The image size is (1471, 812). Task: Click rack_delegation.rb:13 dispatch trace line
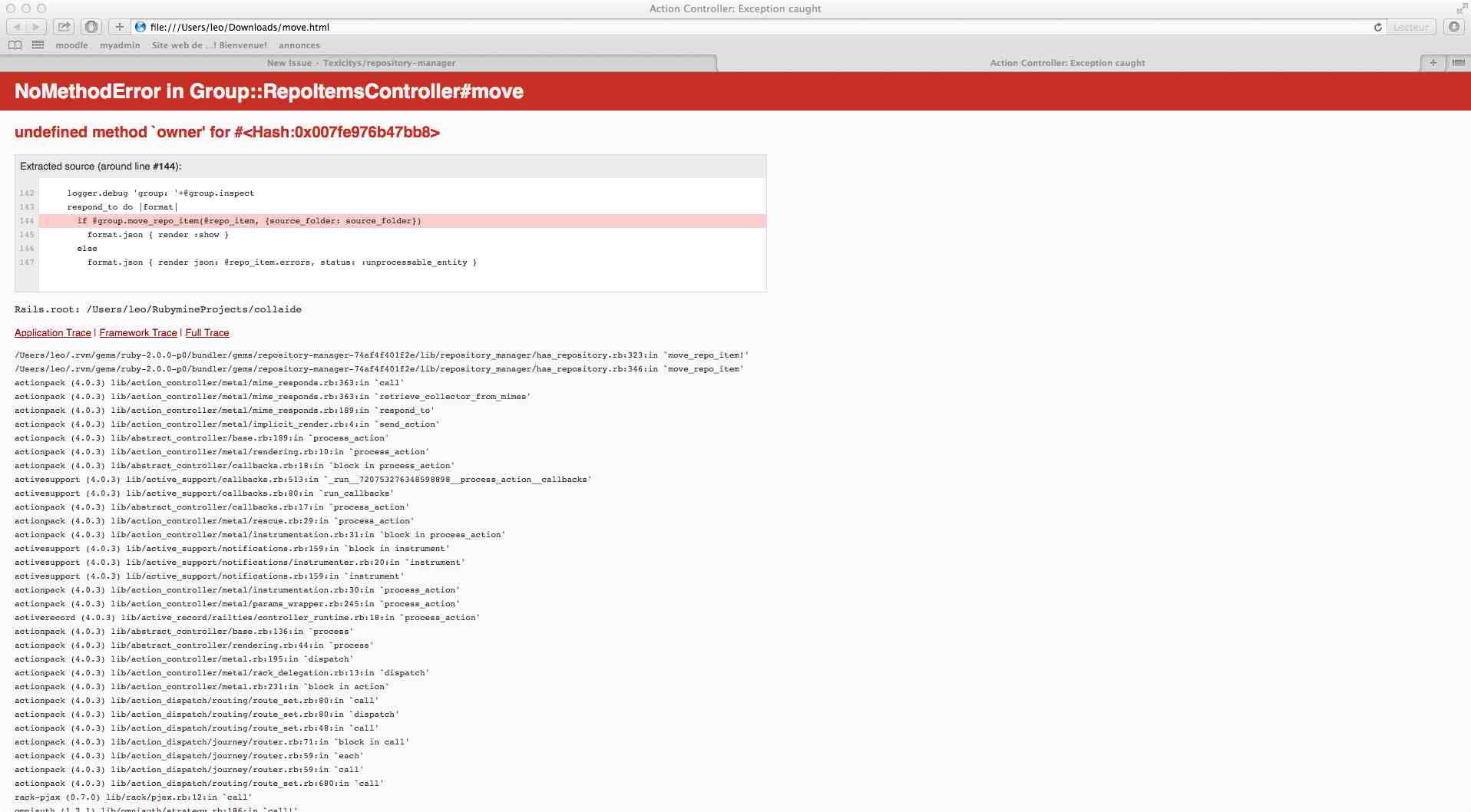222,673
